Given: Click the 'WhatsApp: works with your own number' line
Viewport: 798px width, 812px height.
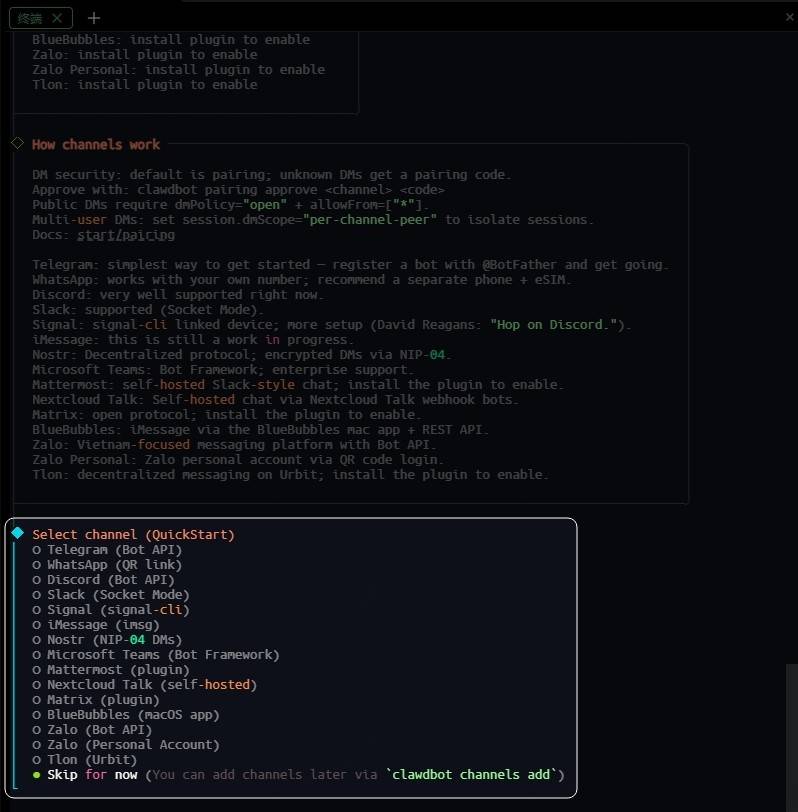Looking at the screenshot, I should (301, 280).
